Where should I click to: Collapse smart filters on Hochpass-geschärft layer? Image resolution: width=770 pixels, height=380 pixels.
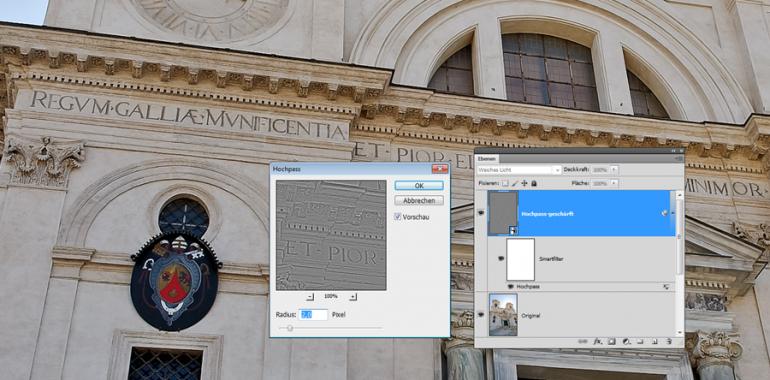673,213
